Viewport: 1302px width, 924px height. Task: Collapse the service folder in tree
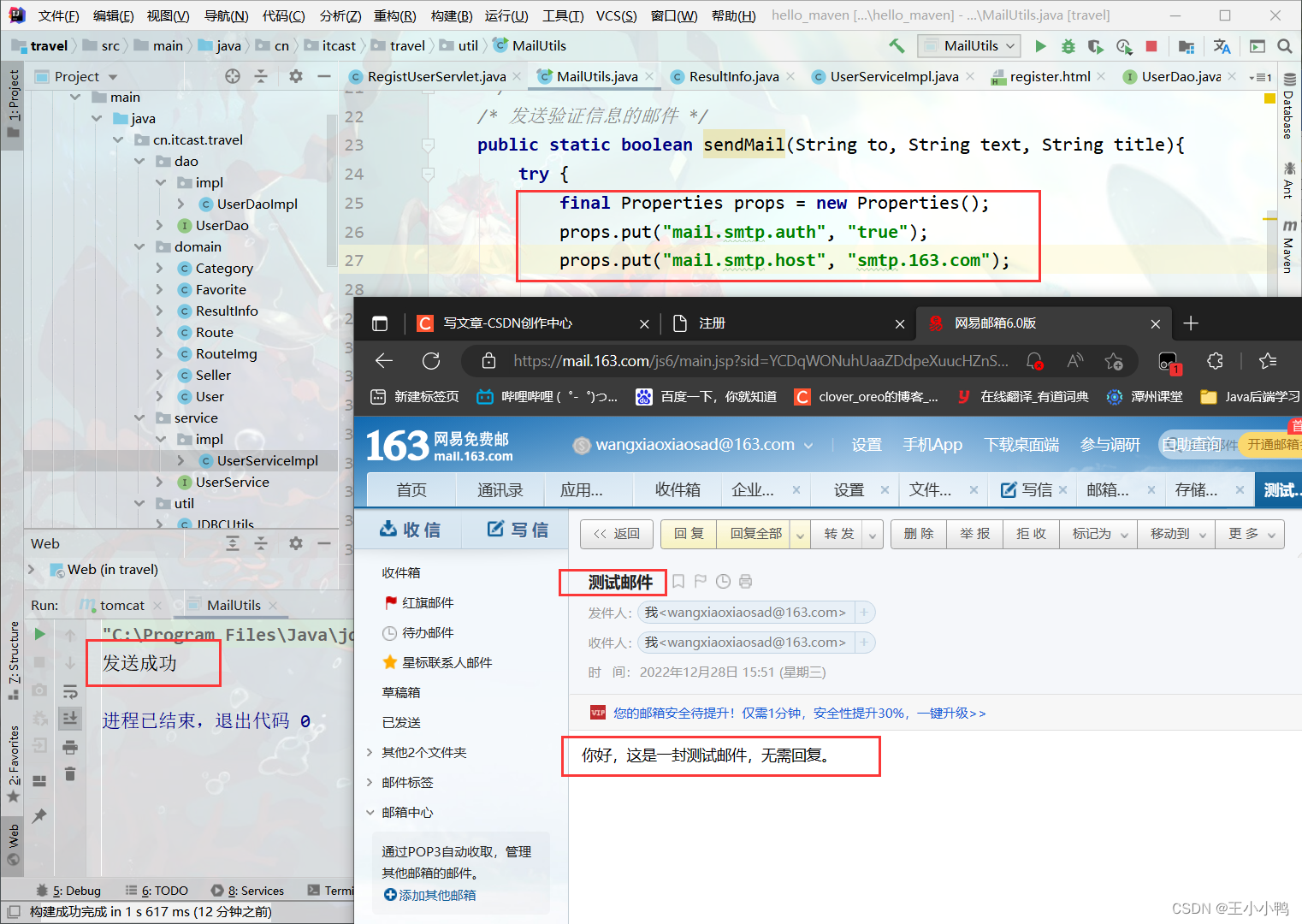coord(139,418)
